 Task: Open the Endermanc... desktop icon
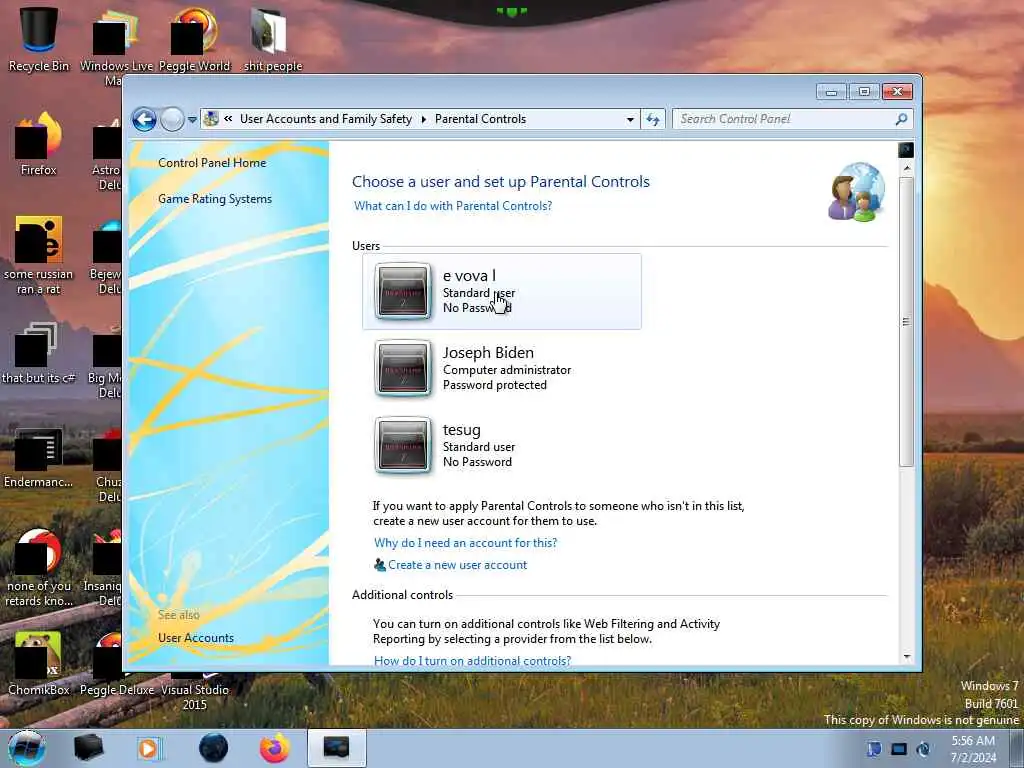(39, 457)
